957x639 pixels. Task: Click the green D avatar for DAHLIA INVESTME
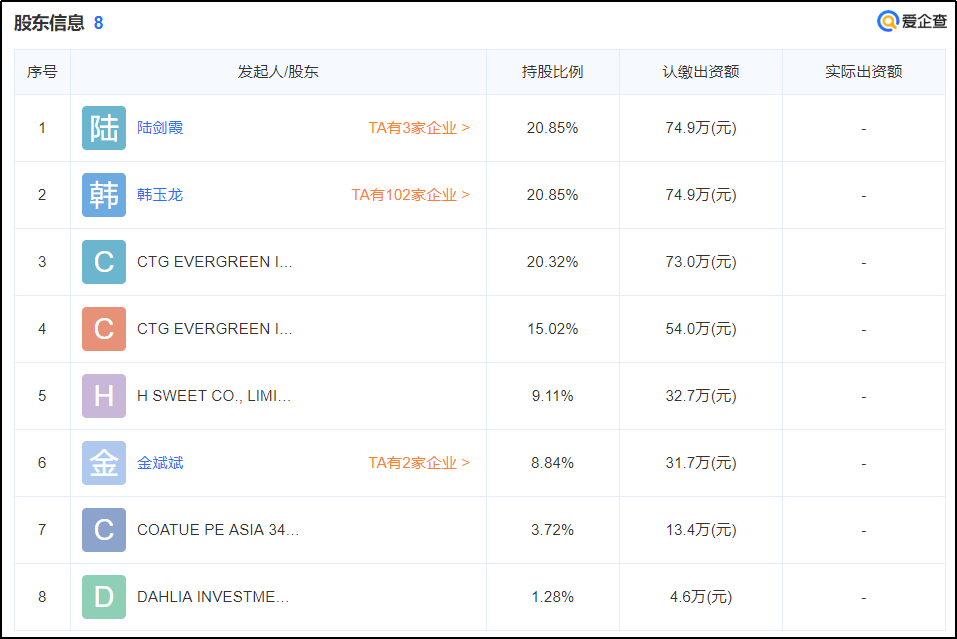[x=104, y=597]
